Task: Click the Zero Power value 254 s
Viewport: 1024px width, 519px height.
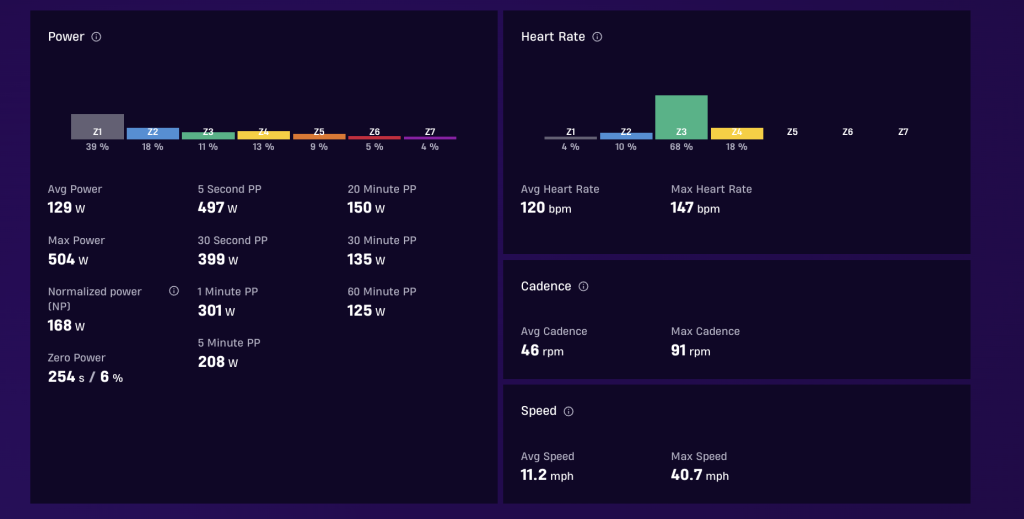Action: (66, 377)
